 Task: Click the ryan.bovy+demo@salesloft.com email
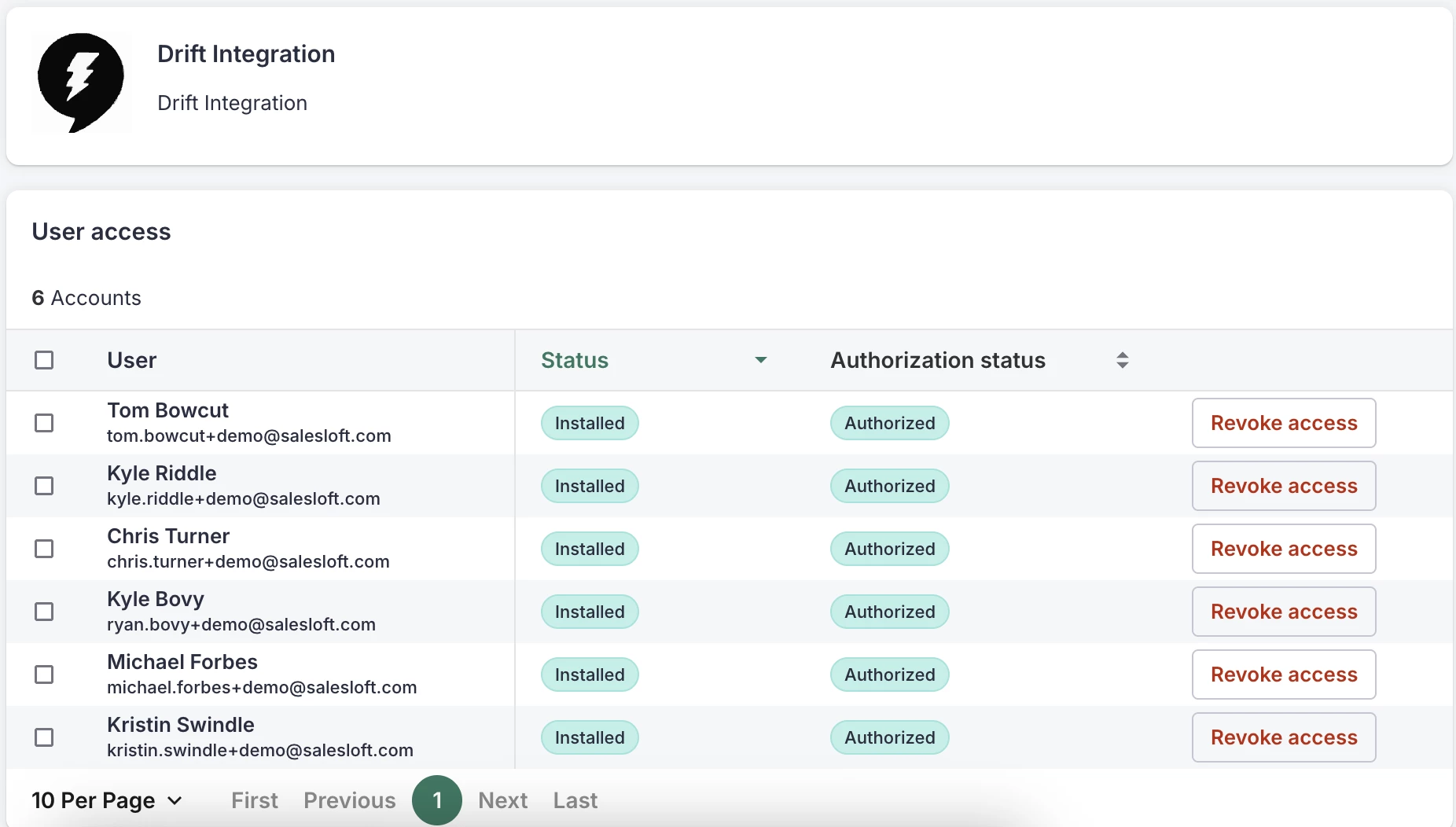[x=241, y=625]
